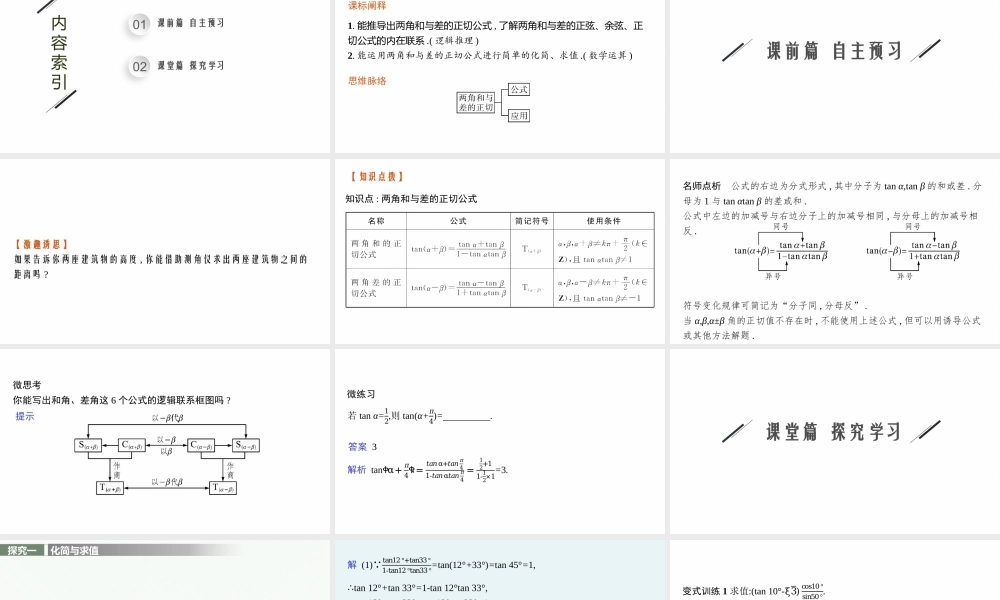Image resolution: width=1000 pixels, height=600 pixels.
Task: Select the numbered badge icon '01' in 内容索引
Action: pos(138,25)
